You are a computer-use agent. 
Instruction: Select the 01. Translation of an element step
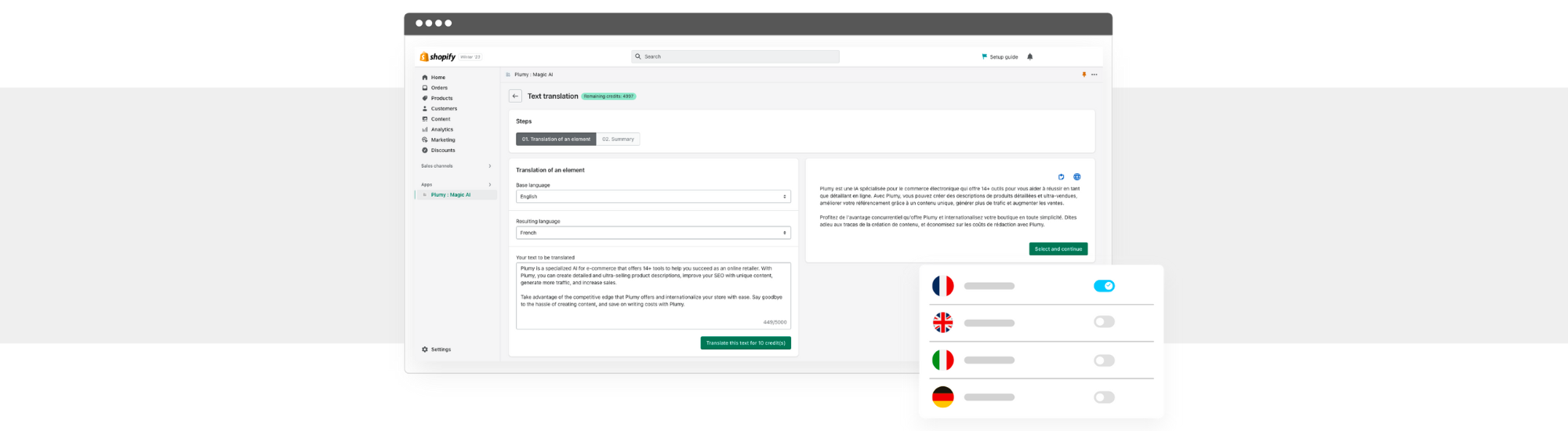(556, 139)
